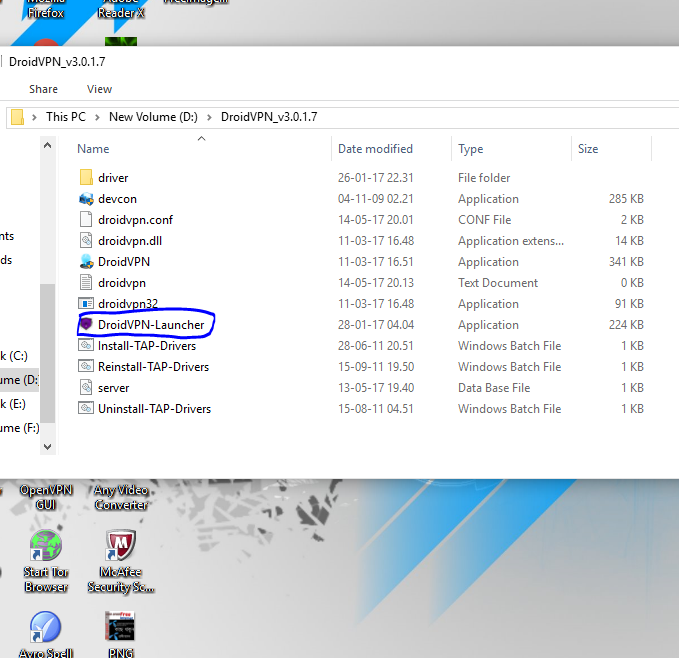Click the File folder type cell
Image resolution: width=679 pixels, height=658 pixels.
click(x=484, y=177)
